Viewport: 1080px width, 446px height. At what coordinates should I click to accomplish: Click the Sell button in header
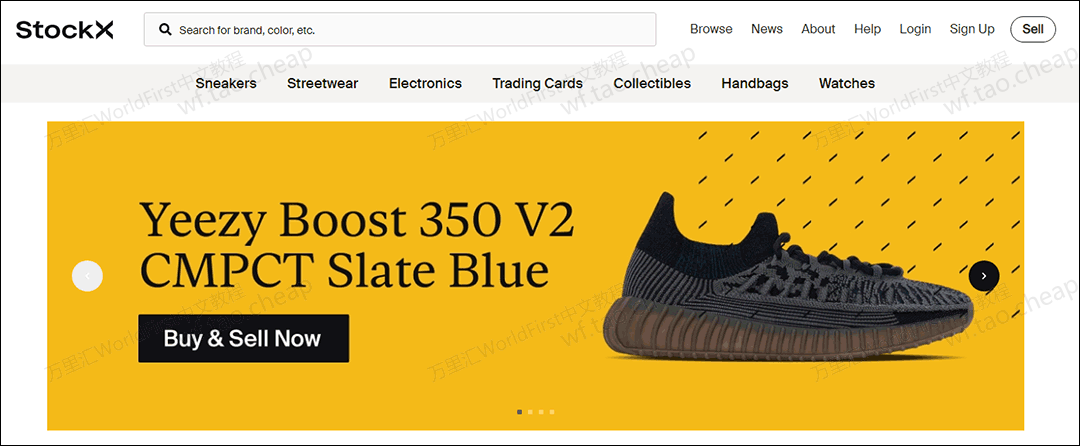point(1032,29)
